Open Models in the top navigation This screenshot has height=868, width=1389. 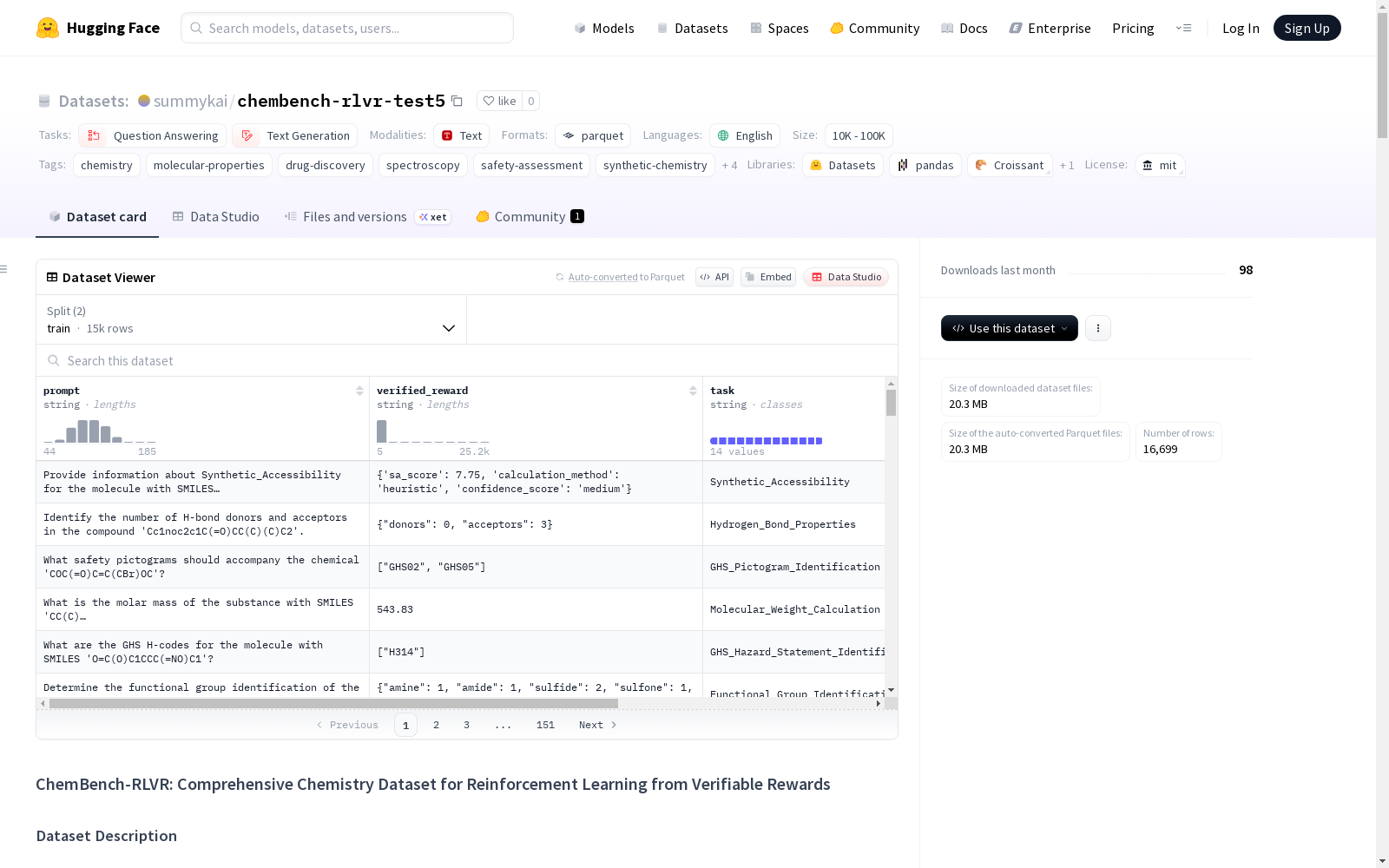[x=604, y=28]
